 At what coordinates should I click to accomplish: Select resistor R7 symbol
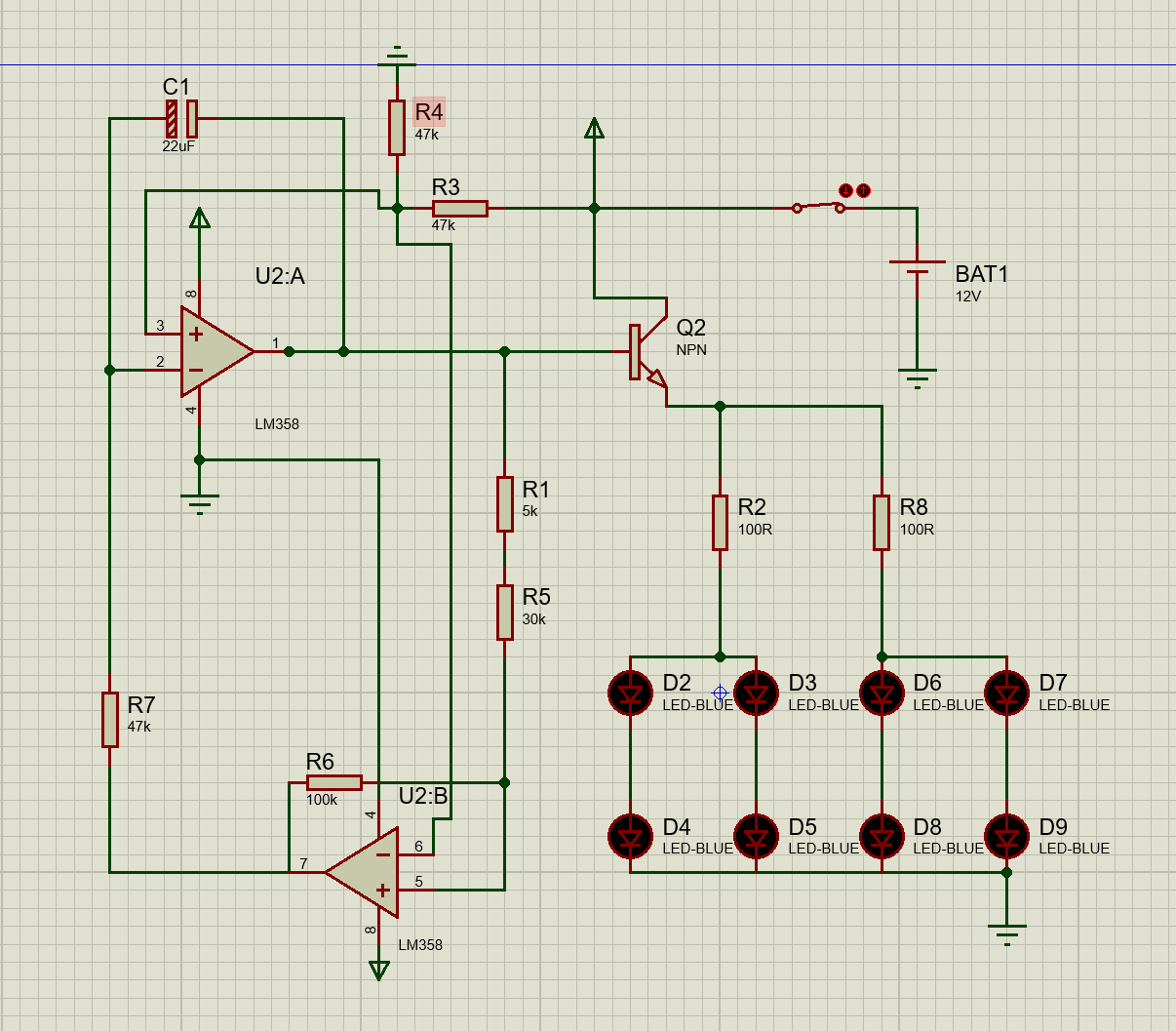(x=110, y=719)
